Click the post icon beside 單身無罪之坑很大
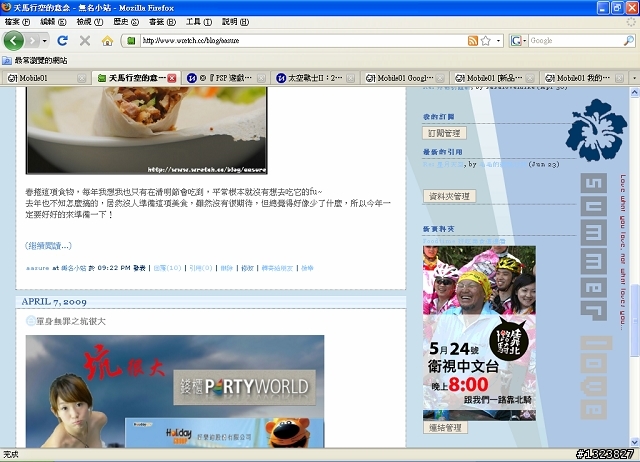Image resolution: width=640 pixels, height=462 pixels. click(x=31, y=321)
